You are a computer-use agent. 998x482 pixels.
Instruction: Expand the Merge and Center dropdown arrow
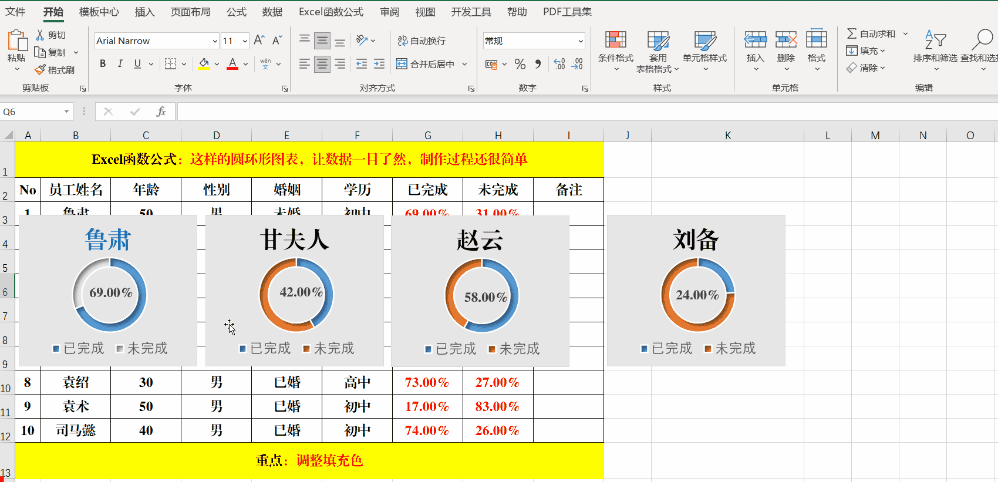click(x=464, y=64)
